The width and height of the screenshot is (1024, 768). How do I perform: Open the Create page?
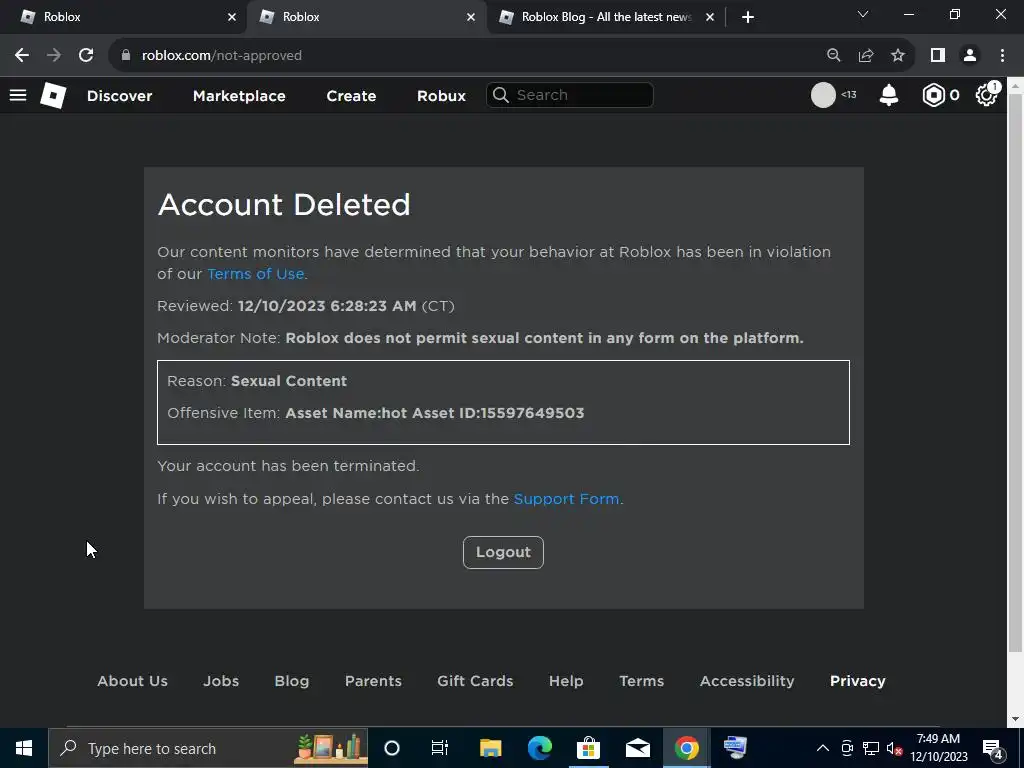(x=351, y=96)
